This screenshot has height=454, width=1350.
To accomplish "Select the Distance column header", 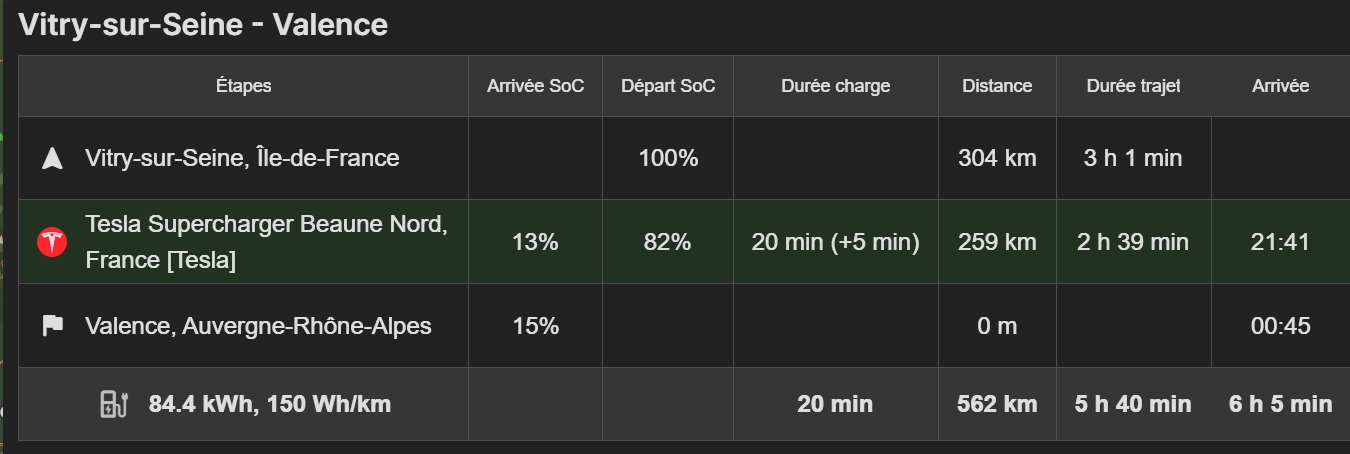I will coord(997,86).
